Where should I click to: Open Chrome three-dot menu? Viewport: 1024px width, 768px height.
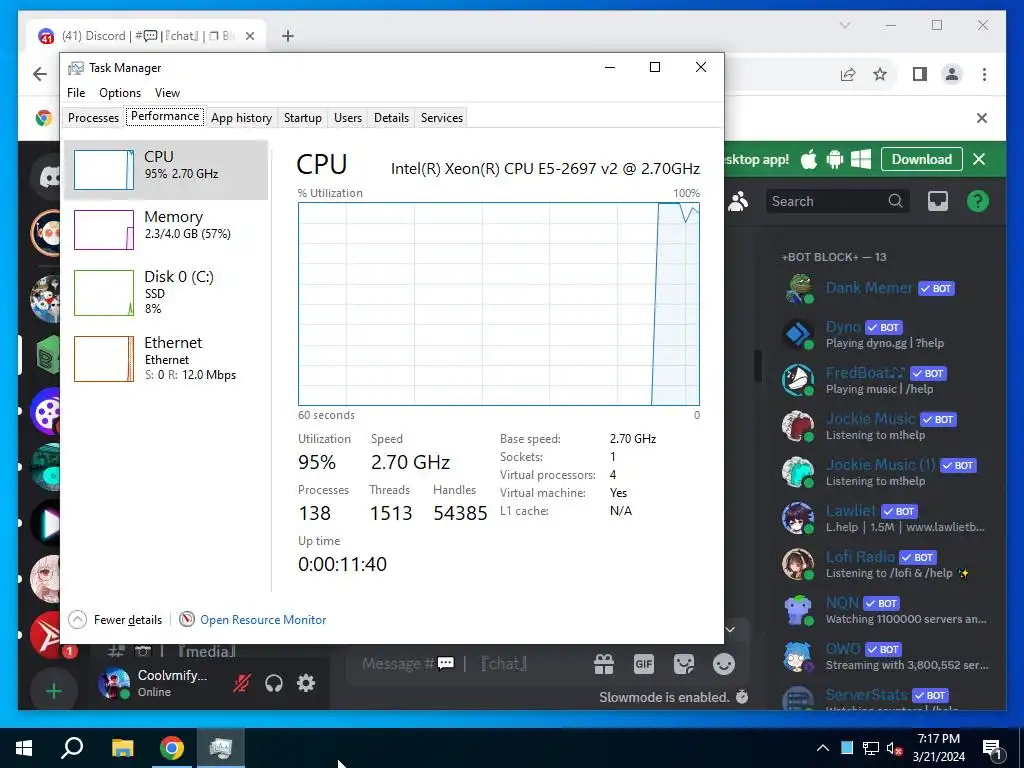[984, 74]
